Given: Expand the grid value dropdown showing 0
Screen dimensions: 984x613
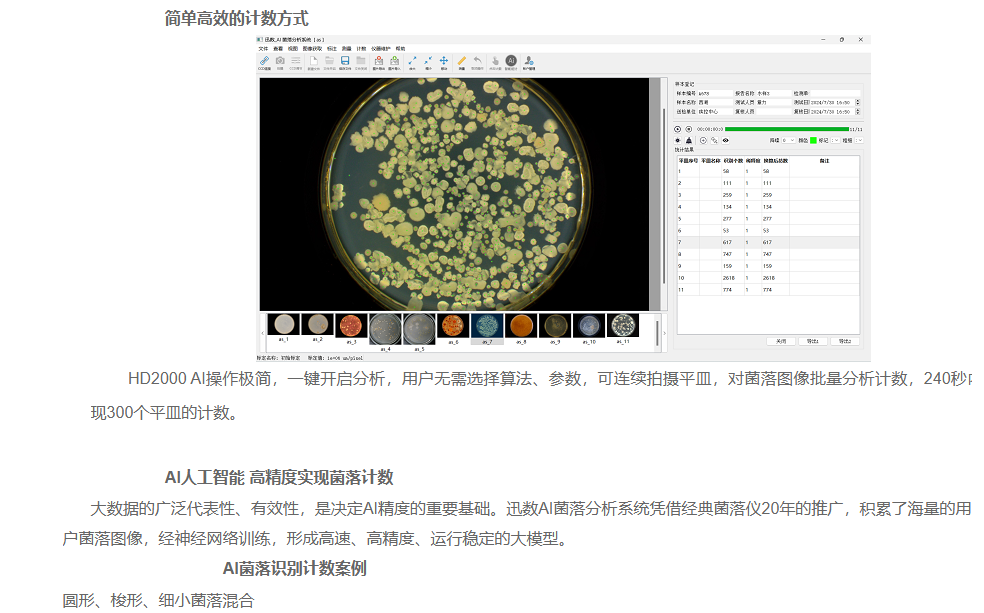Looking at the screenshot, I should 788,141.
